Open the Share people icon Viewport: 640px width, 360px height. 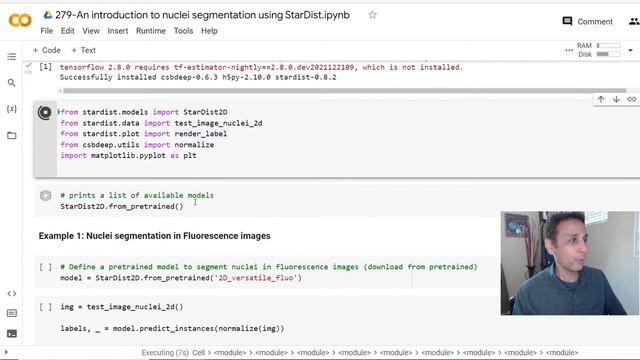634,21
